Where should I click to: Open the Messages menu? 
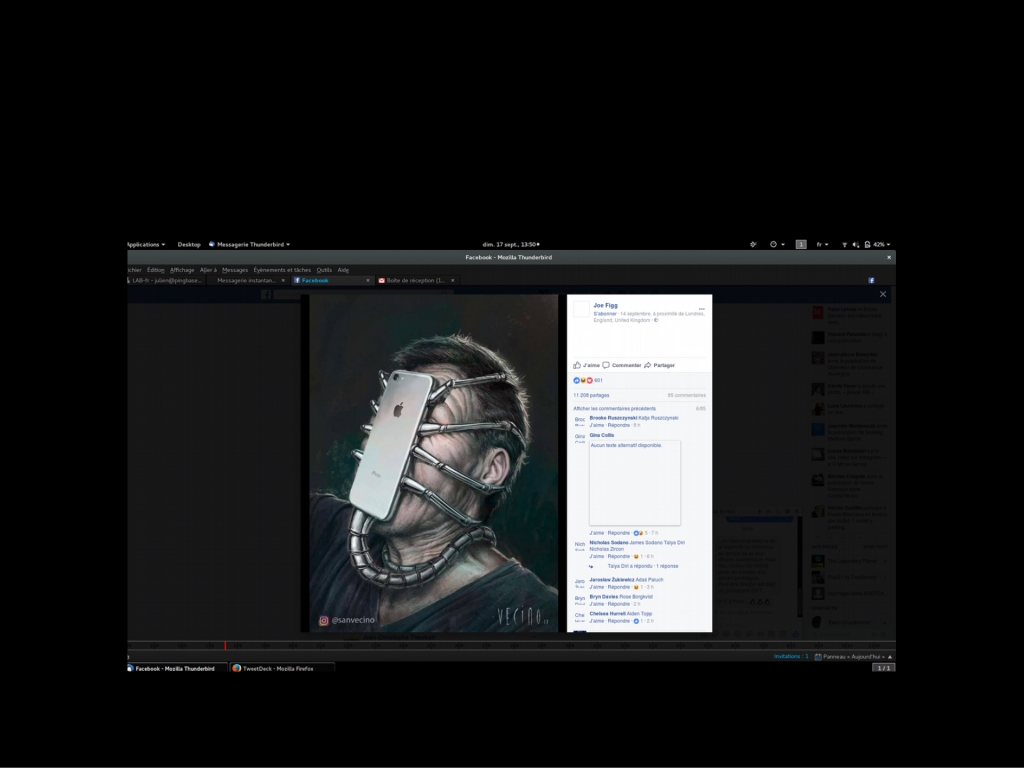coord(234,270)
